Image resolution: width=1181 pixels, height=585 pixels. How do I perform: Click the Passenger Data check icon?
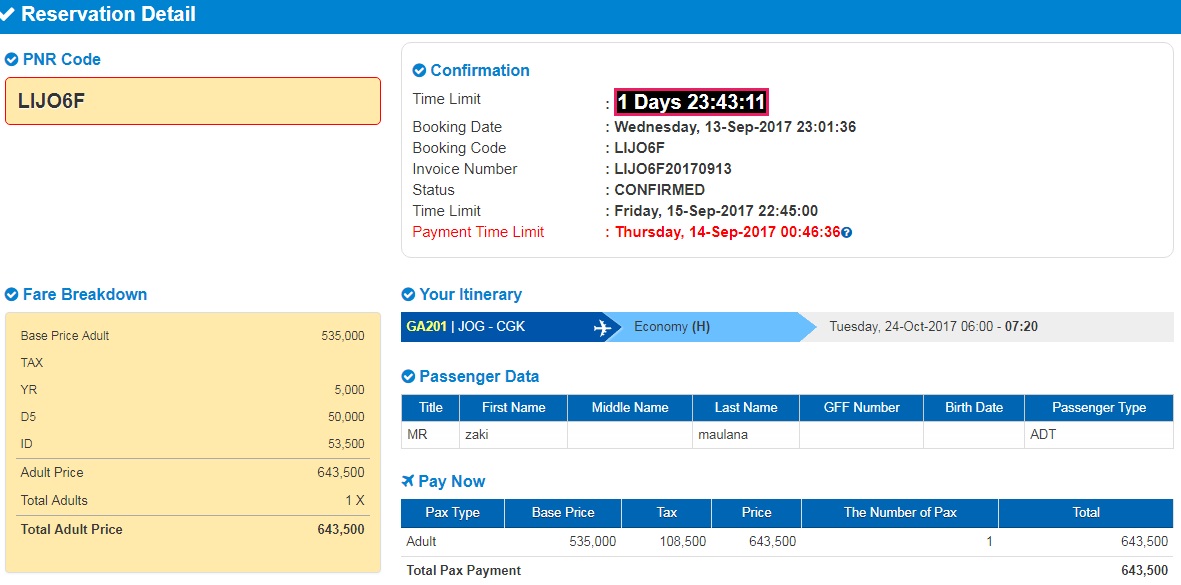pyautogui.click(x=408, y=377)
